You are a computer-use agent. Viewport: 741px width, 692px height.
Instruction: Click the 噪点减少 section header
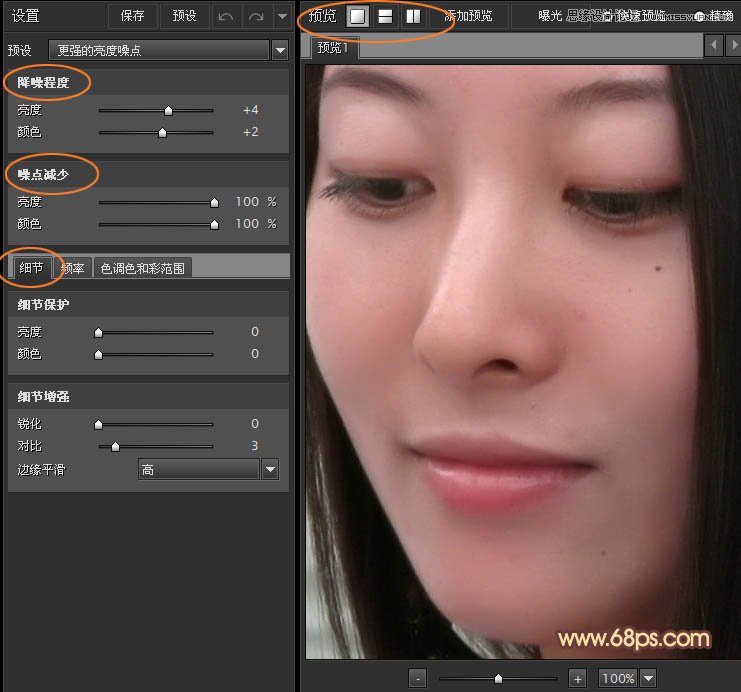point(43,174)
